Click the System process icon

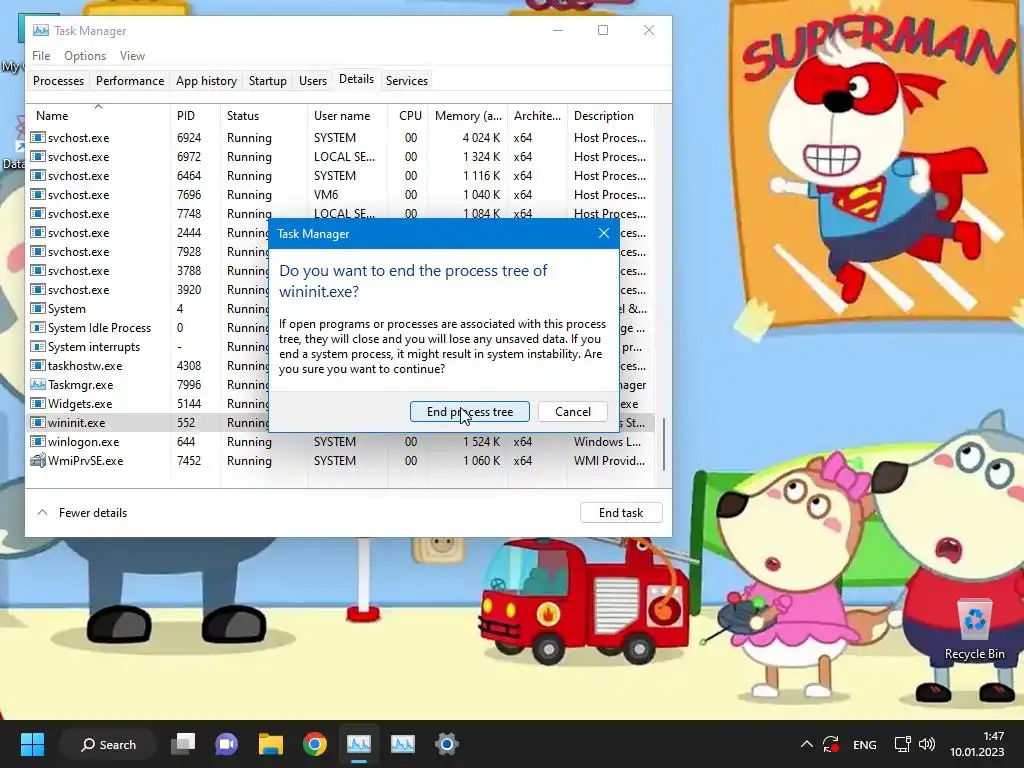pos(38,308)
